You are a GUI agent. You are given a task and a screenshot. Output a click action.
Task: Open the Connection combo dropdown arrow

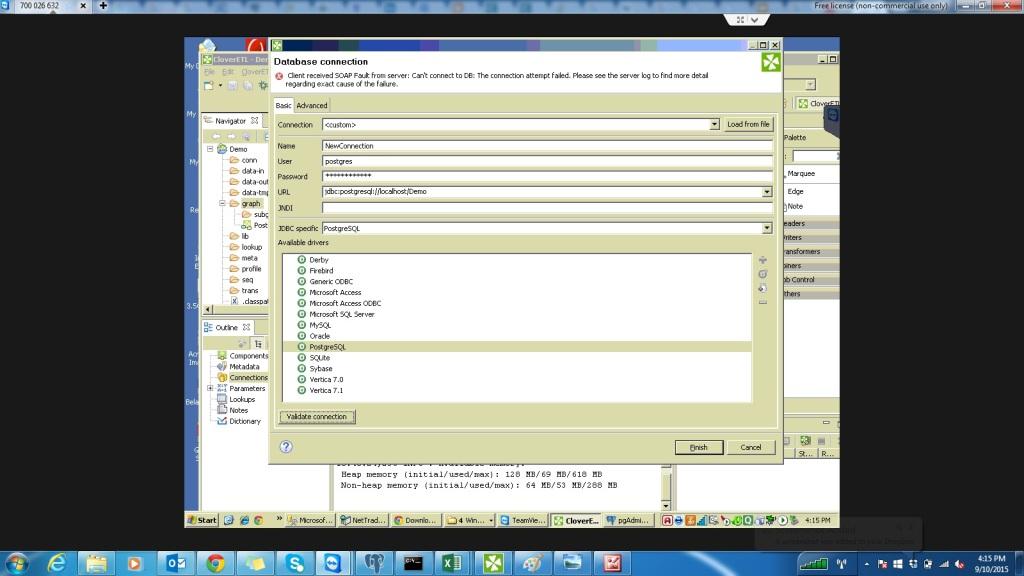(x=714, y=125)
